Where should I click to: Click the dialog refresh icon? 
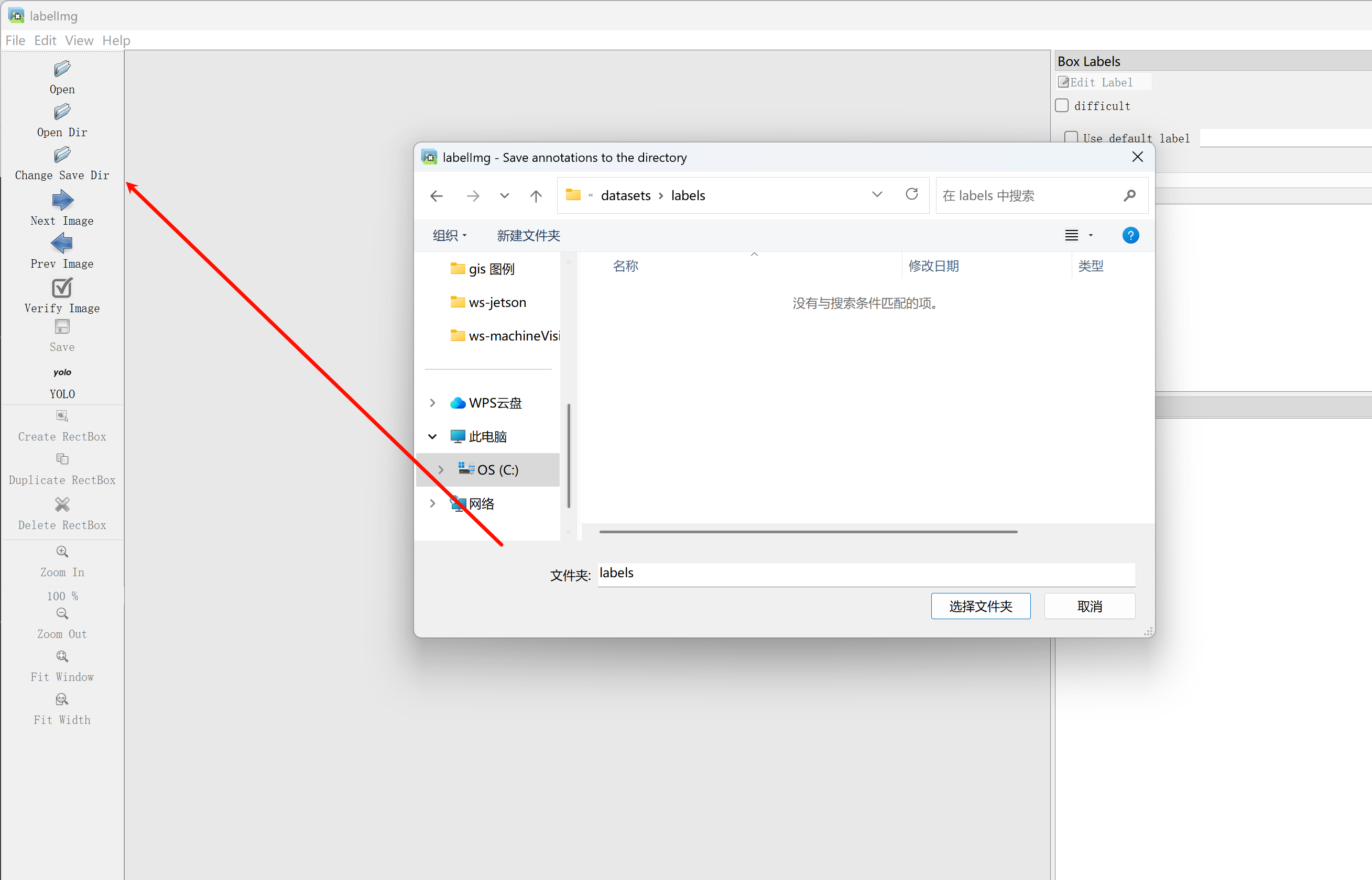tap(911, 194)
